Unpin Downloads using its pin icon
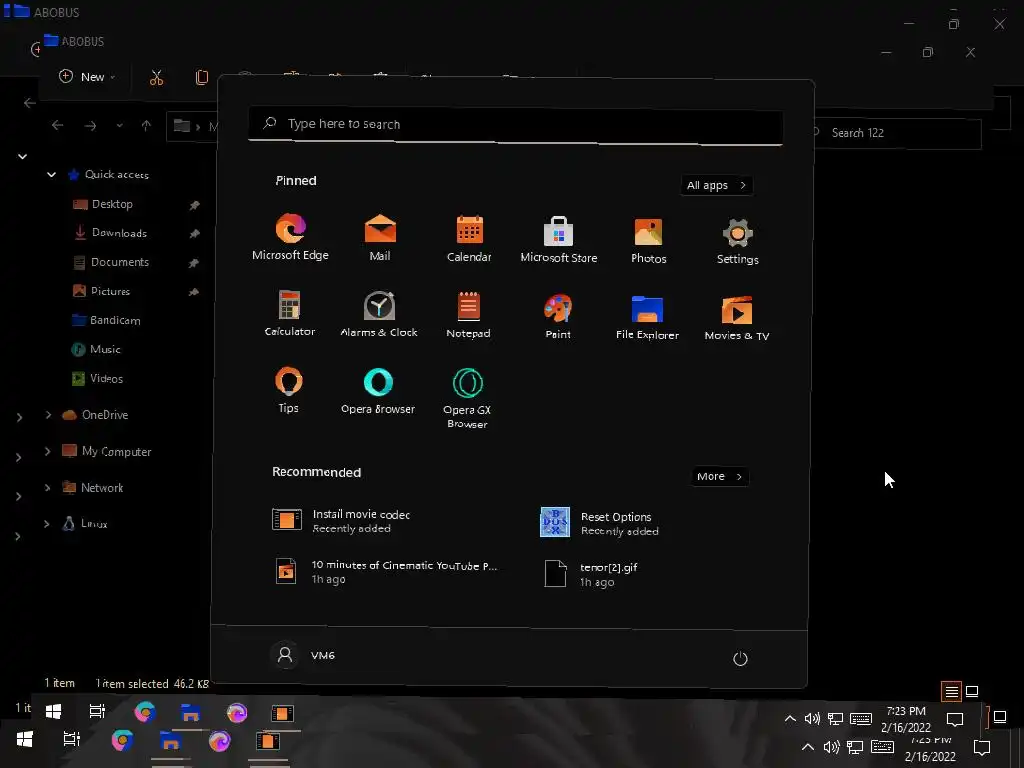The image size is (1024, 768). [194, 234]
